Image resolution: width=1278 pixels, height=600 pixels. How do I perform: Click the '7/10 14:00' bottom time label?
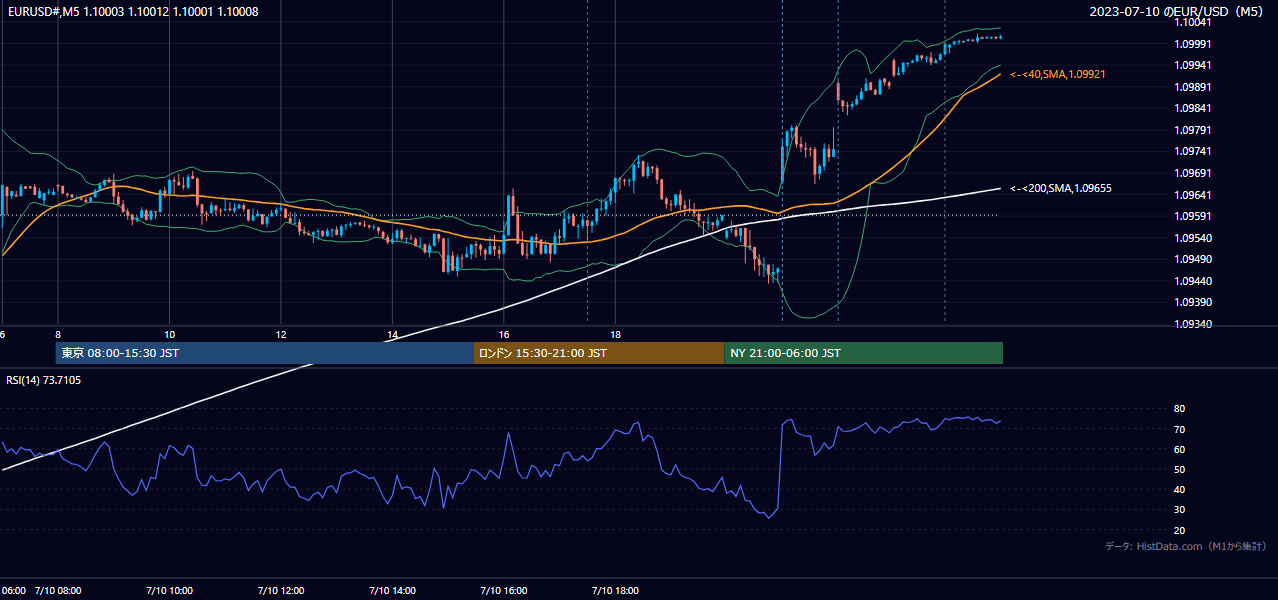click(392, 590)
